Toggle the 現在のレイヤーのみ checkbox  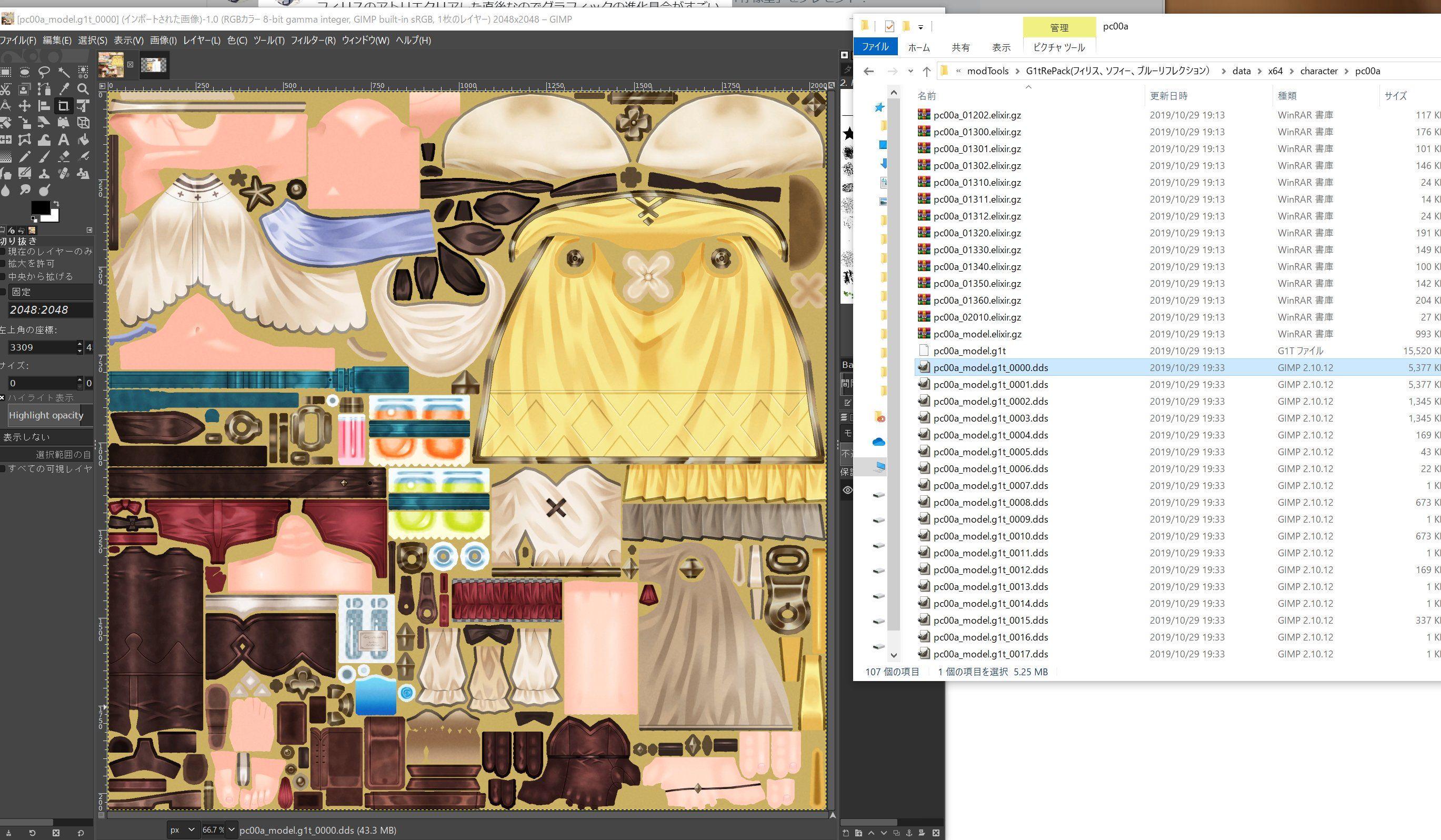coord(3,251)
